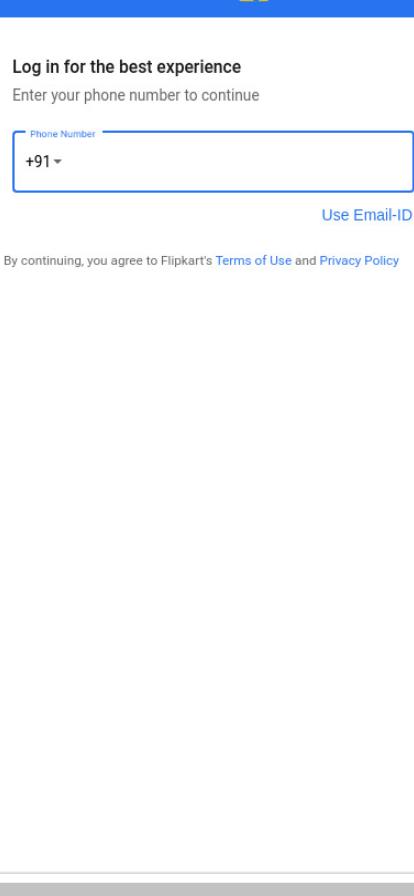414x896 pixels.
Task: Open the Terms of Use link
Action: [x=253, y=261]
